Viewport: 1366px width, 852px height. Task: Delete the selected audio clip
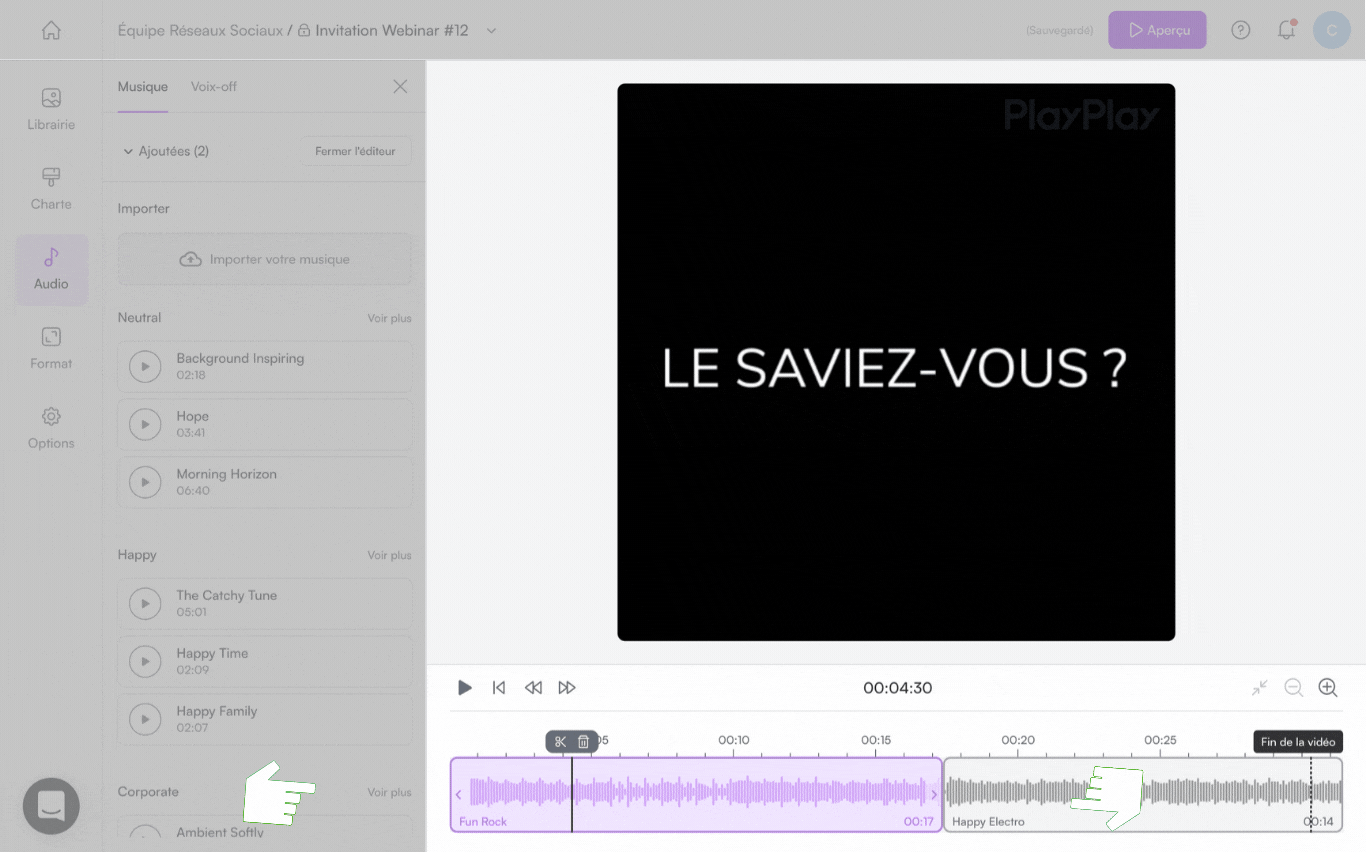pos(584,742)
